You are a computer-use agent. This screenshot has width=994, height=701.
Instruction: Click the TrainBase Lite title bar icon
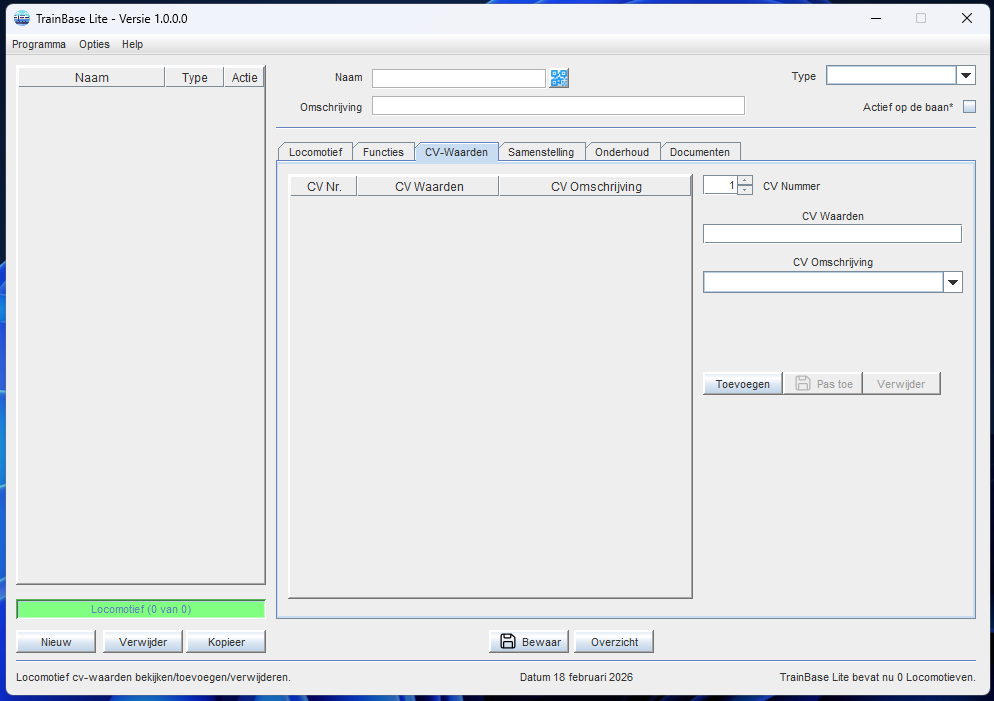click(21, 18)
